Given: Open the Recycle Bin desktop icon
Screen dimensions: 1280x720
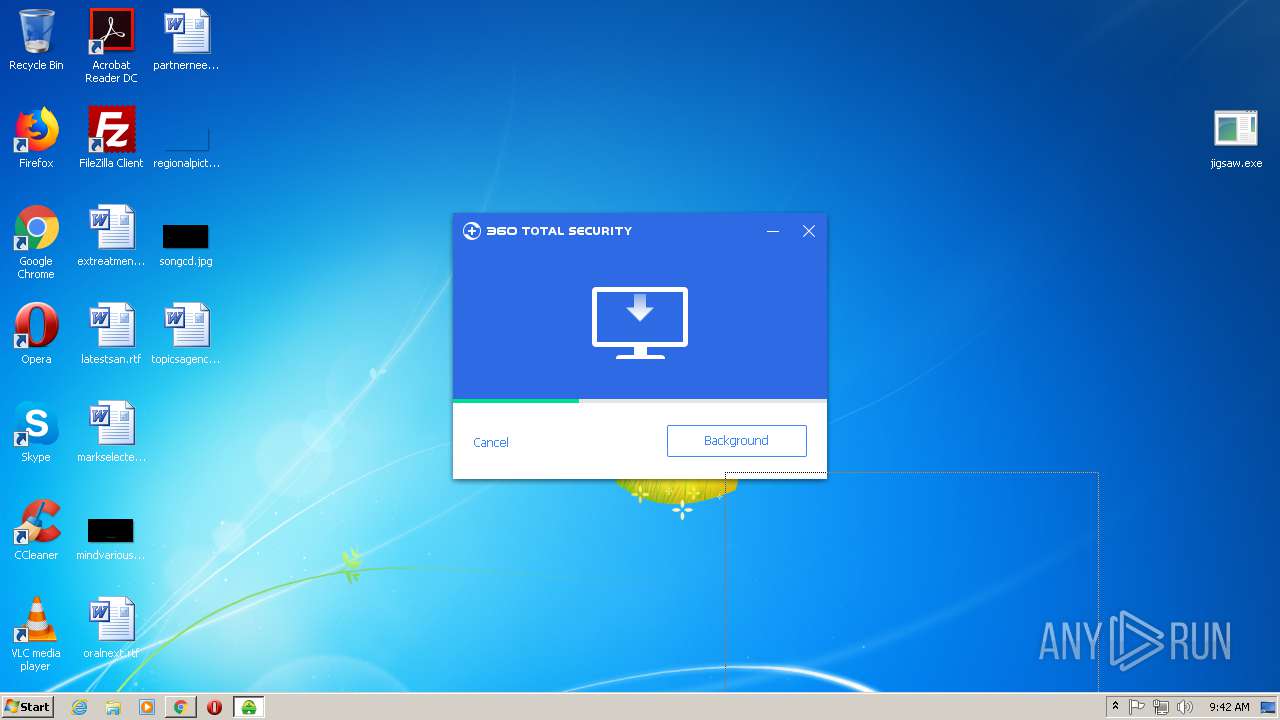Looking at the screenshot, I should click(x=36, y=40).
